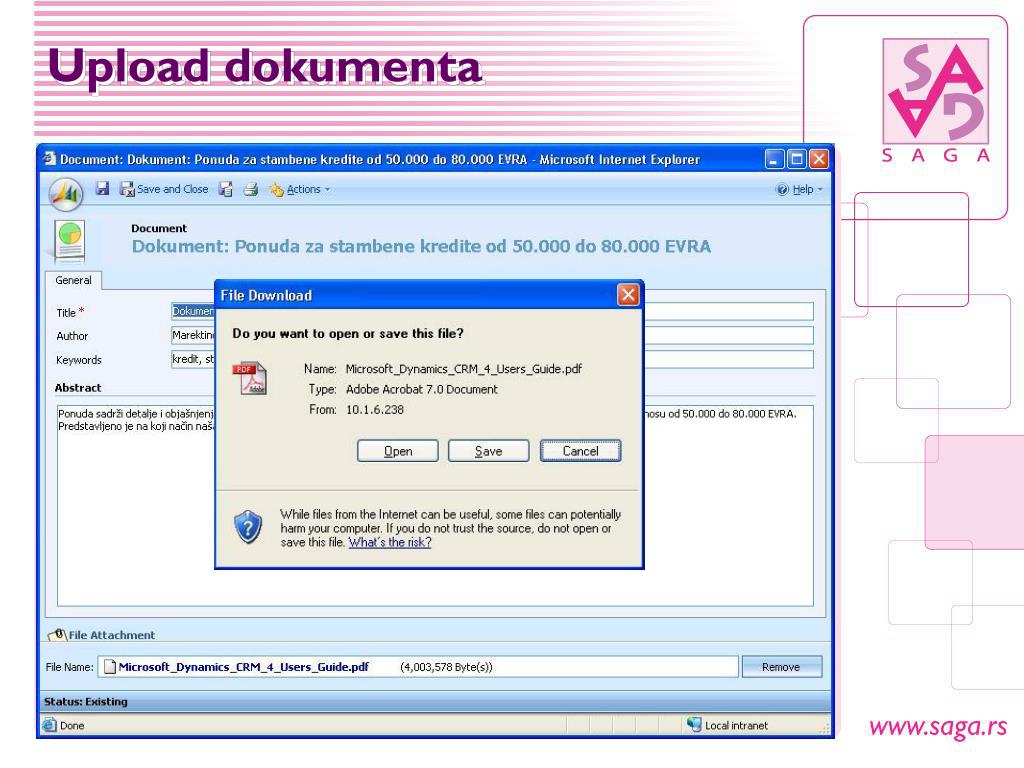Image resolution: width=1024 pixels, height=768 pixels.
Task: Maximize the Internet Explorer window
Action: [797, 159]
